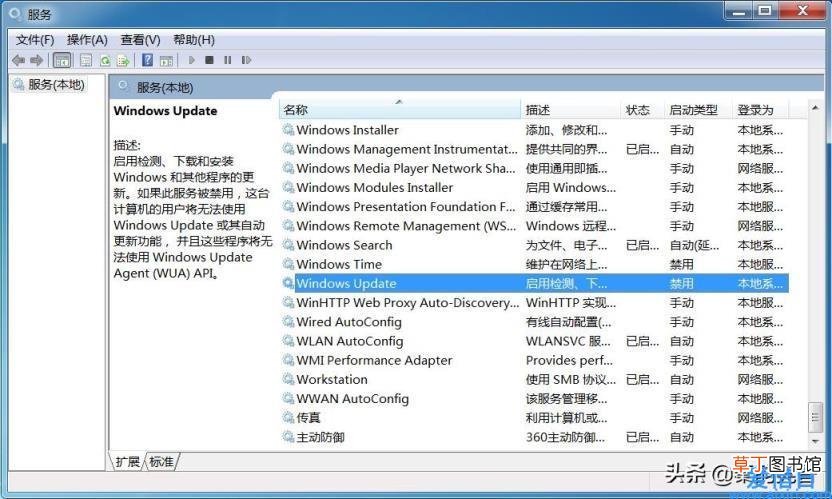Click 禁用 startup type of Windows Time

coord(681,264)
